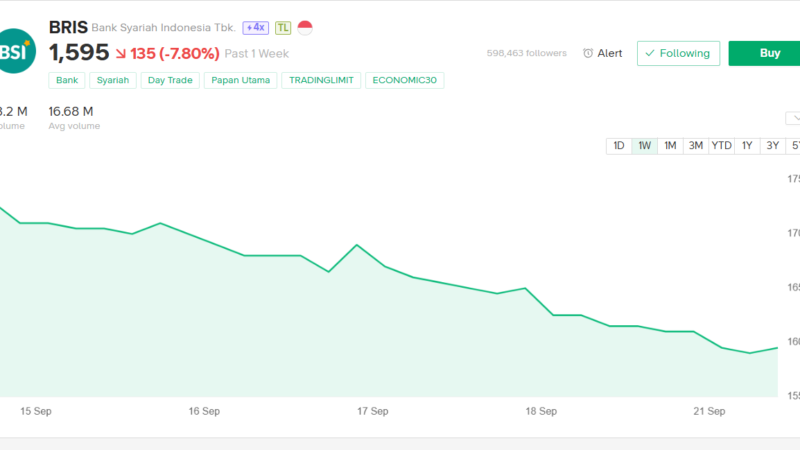Select the 1D timeframe tab
This screenshot has width=800, height=450.
tap(619, 146)
